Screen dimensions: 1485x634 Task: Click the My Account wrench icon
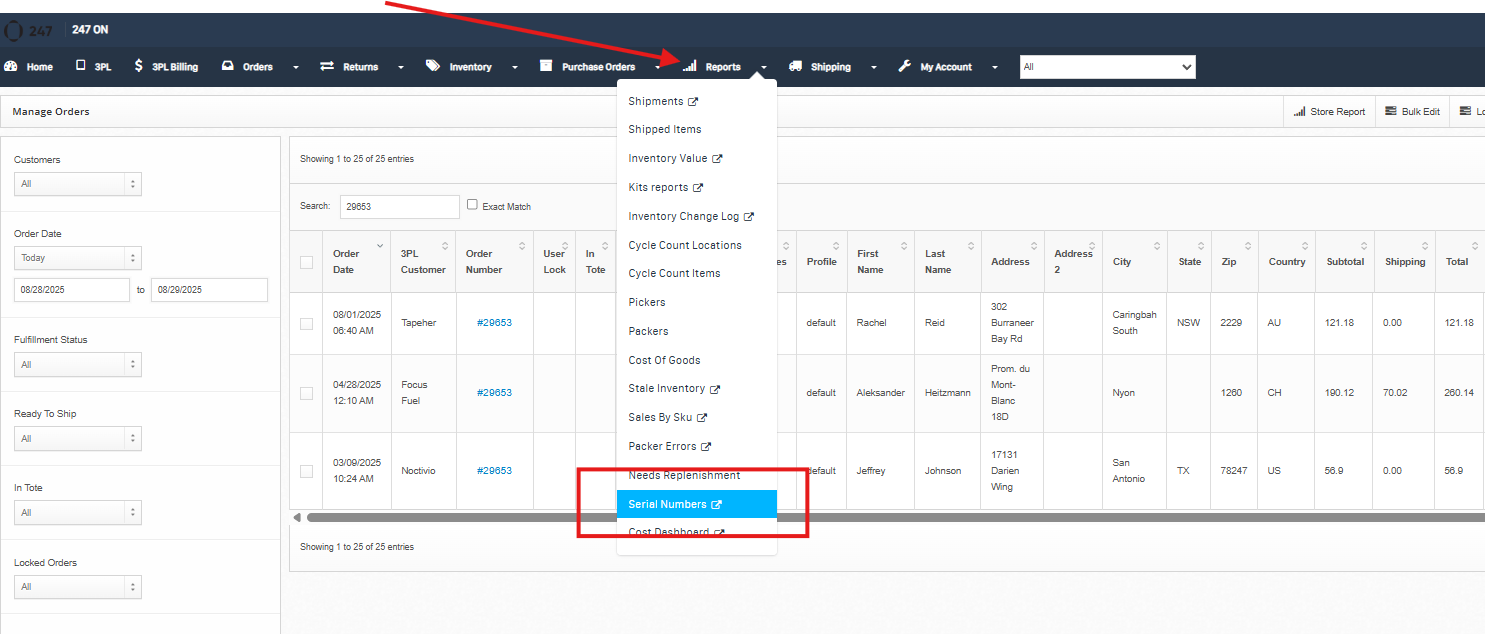click(904, 66)
